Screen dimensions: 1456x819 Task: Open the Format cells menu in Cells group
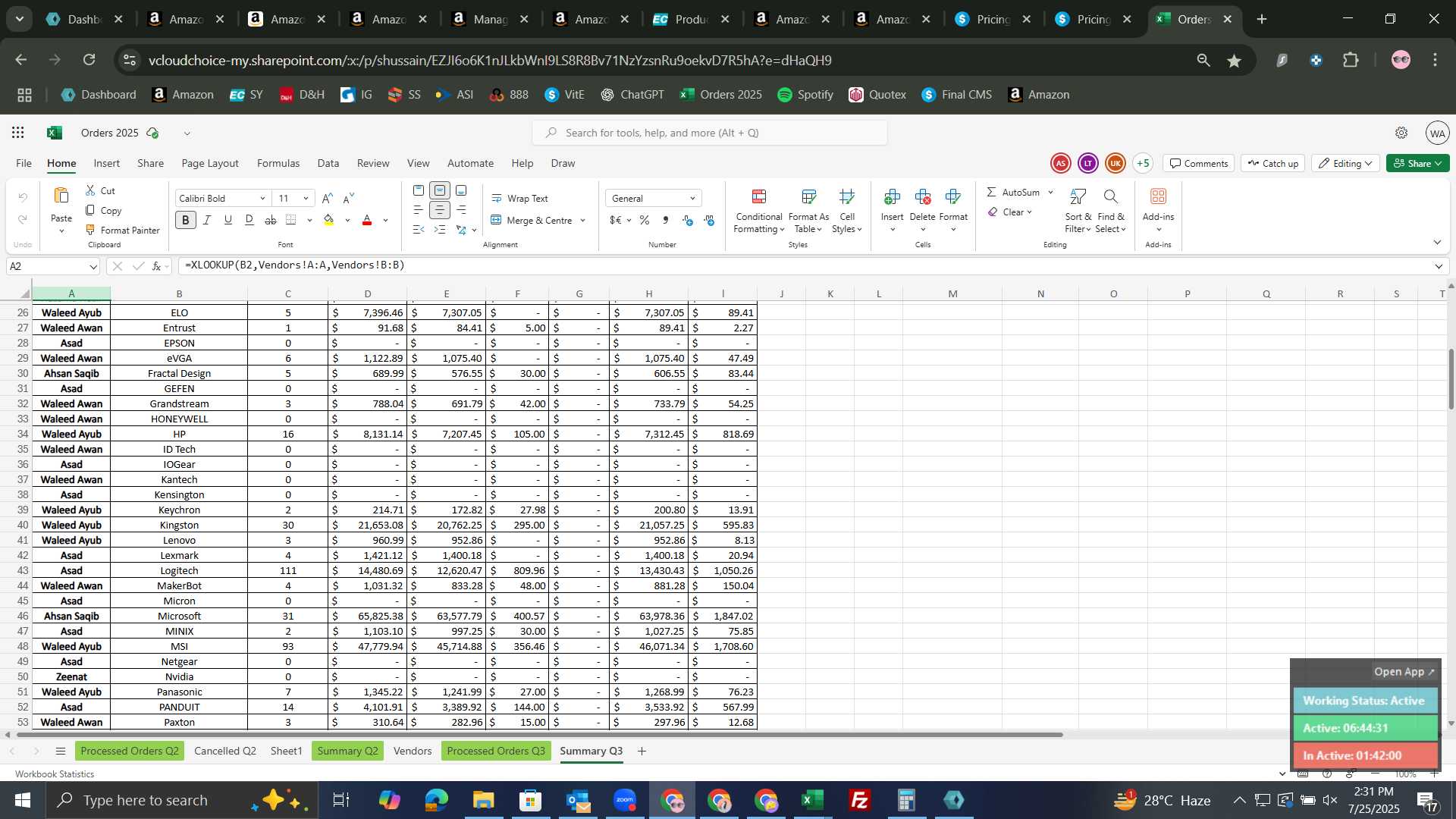(x=953, y=211)
